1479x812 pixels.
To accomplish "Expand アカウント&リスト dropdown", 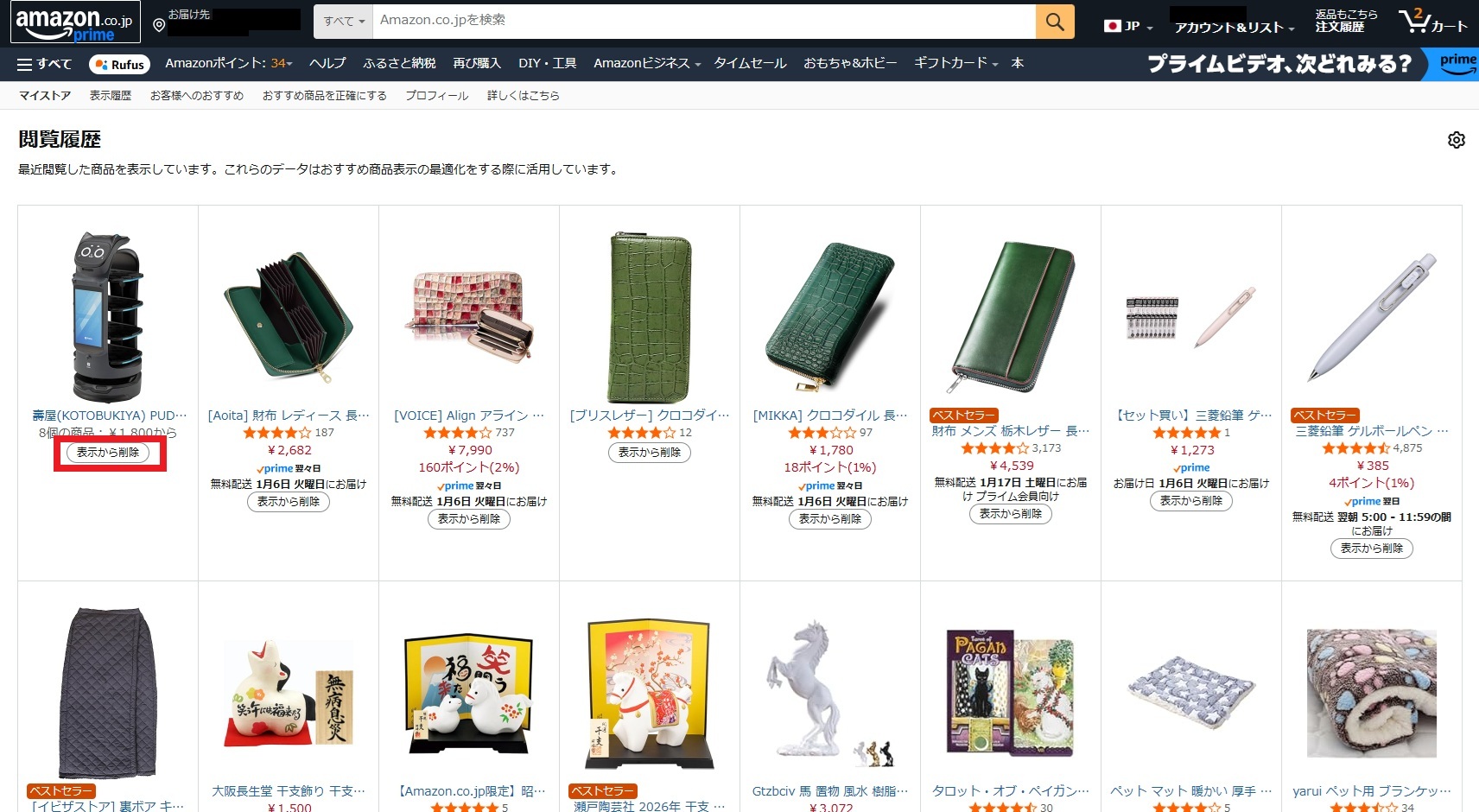I will tap(1234, 28).
